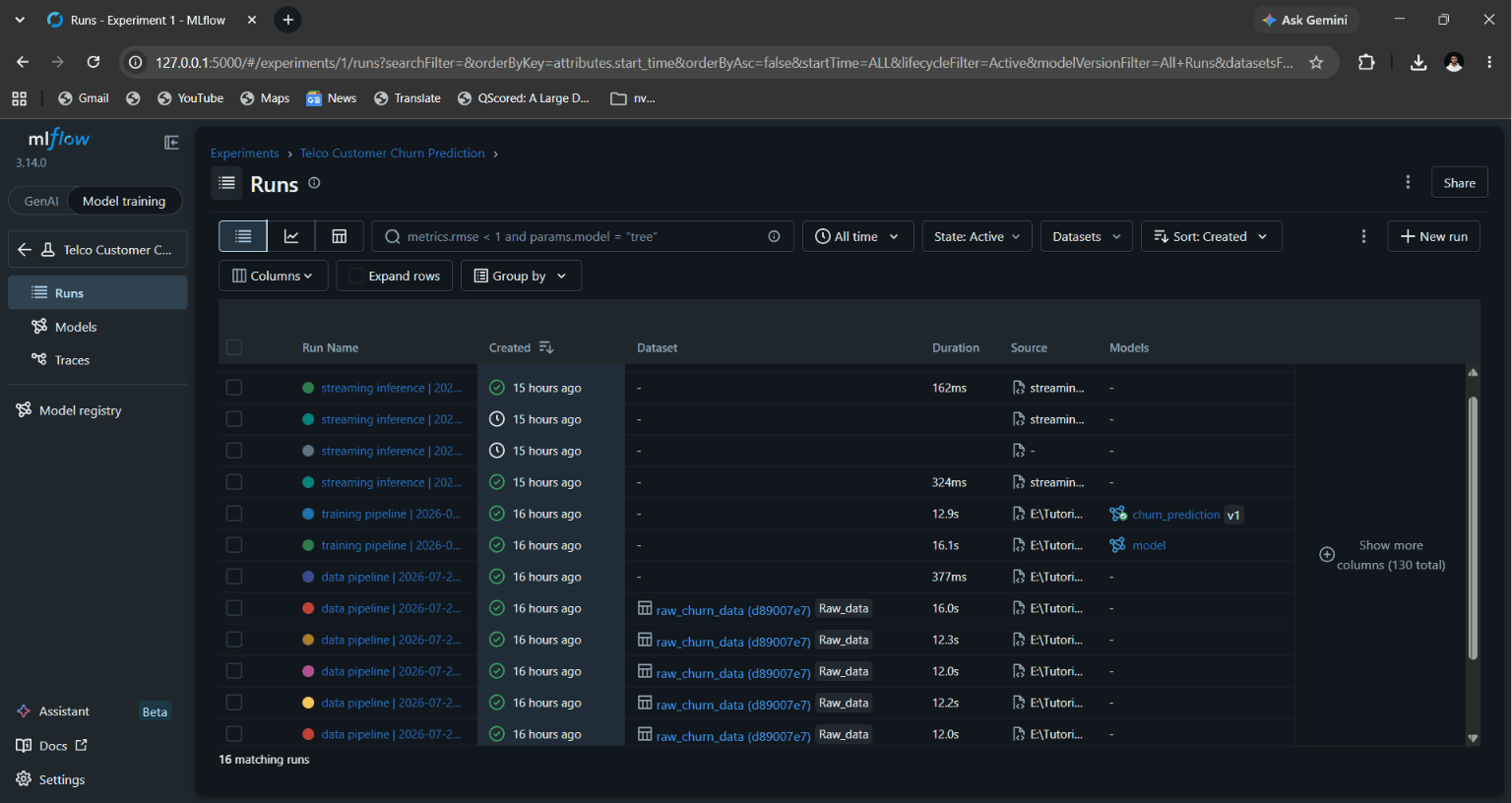
Task: Add more columns via plus icon
Action: 1327,555
